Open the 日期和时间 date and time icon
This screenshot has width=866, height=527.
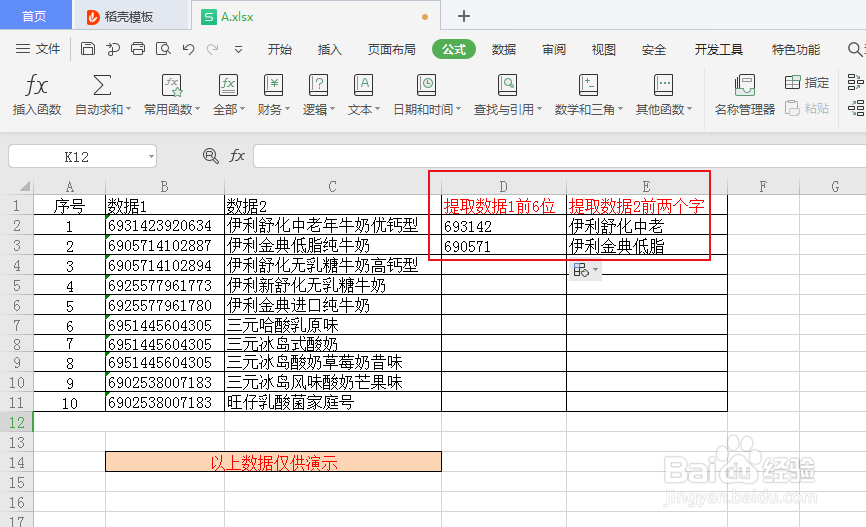pyautogui.click(x=426, y=86)
